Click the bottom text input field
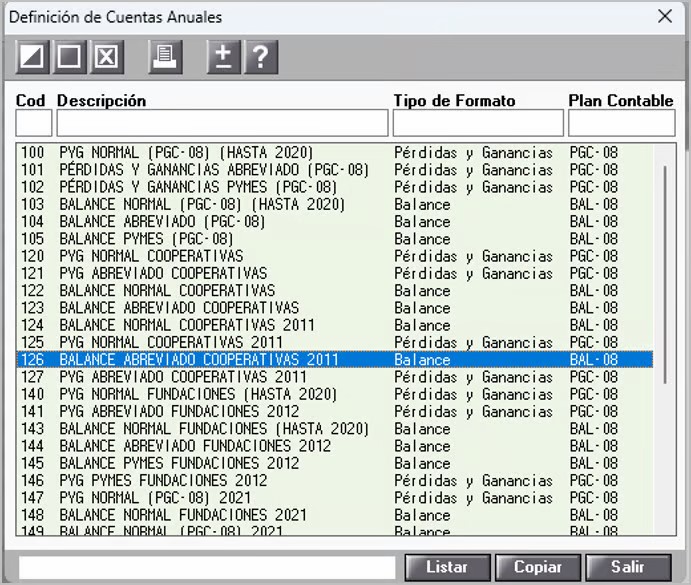 pos(207,567)
